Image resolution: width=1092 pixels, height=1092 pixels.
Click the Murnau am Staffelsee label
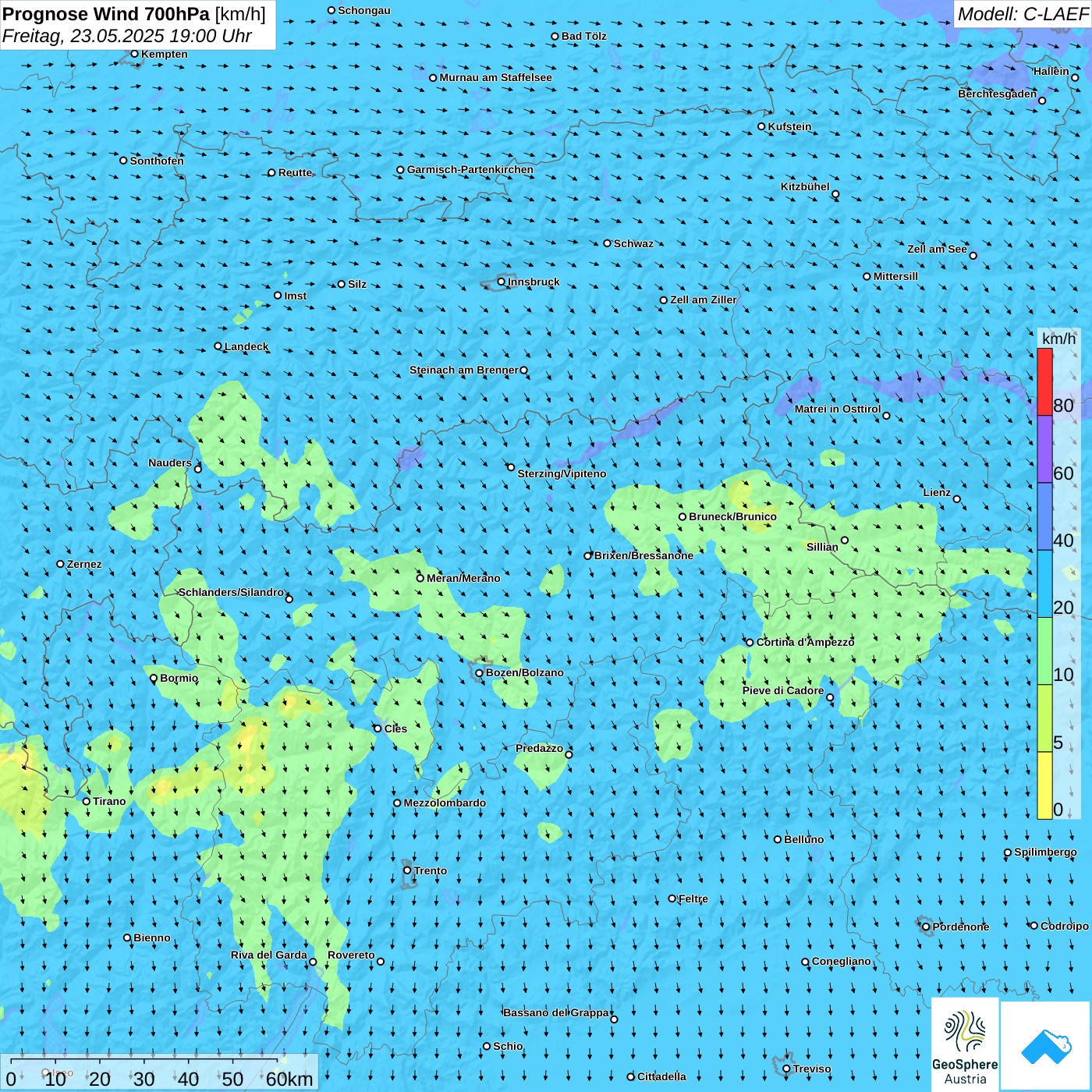point(495,77)
